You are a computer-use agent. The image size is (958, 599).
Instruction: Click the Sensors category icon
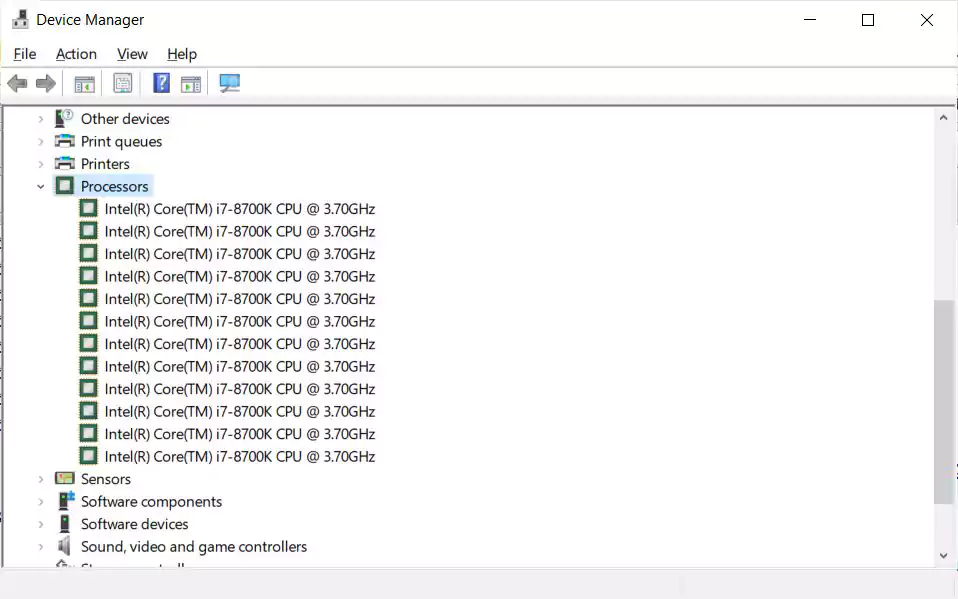(64, 478)
